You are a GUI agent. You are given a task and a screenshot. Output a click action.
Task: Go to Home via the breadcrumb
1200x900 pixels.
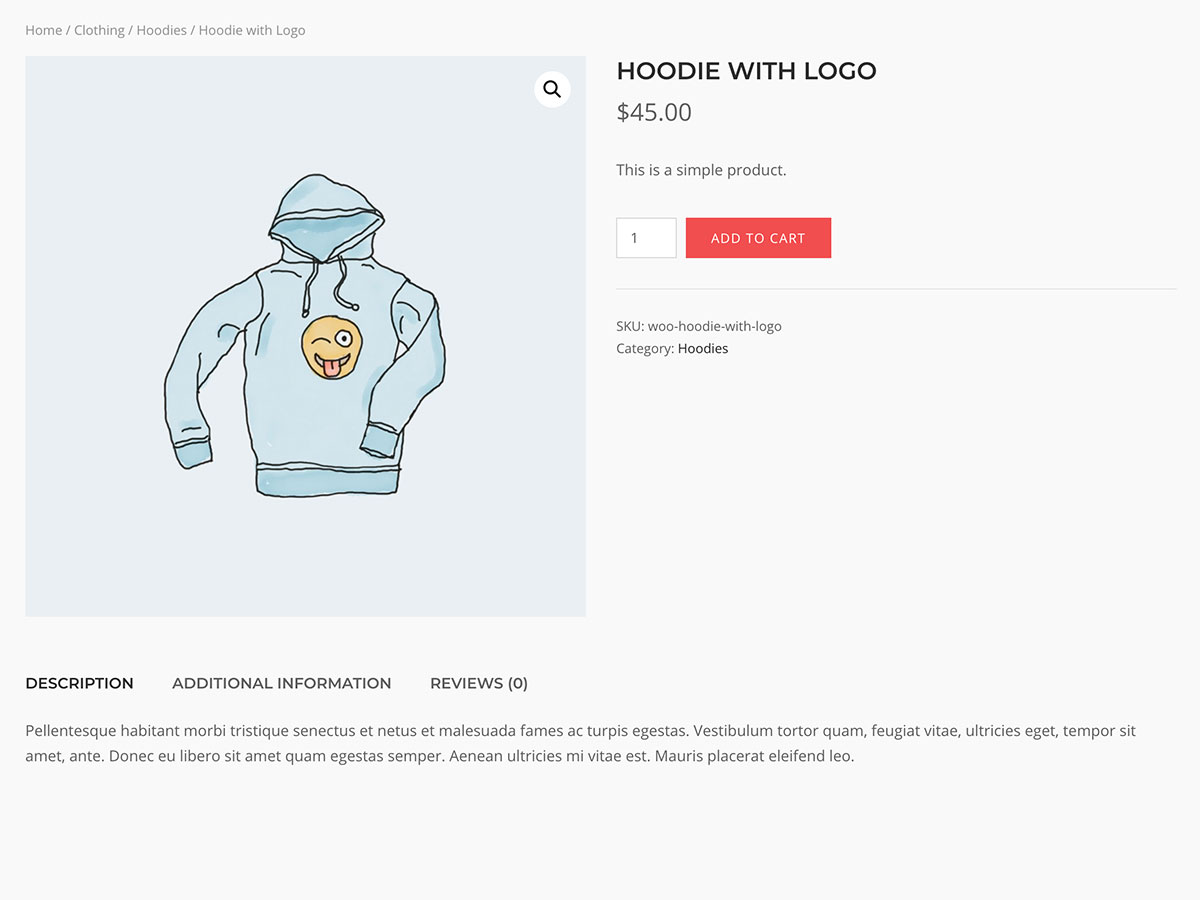click(x=43, y=30)
